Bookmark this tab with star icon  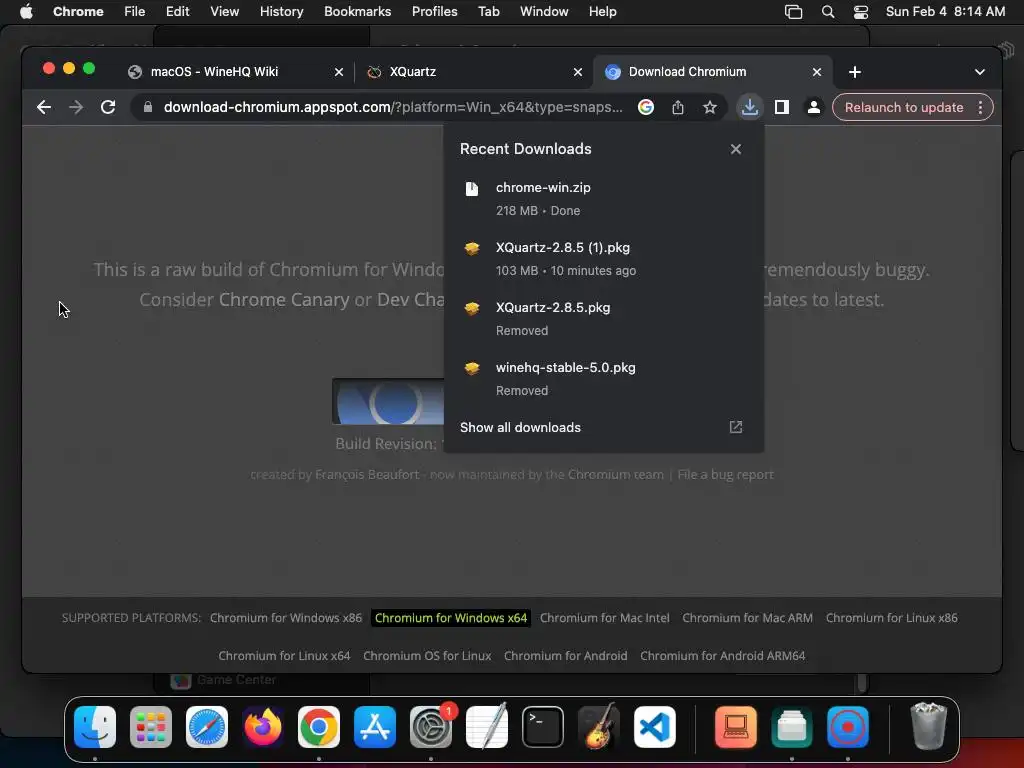pos(709,107)
